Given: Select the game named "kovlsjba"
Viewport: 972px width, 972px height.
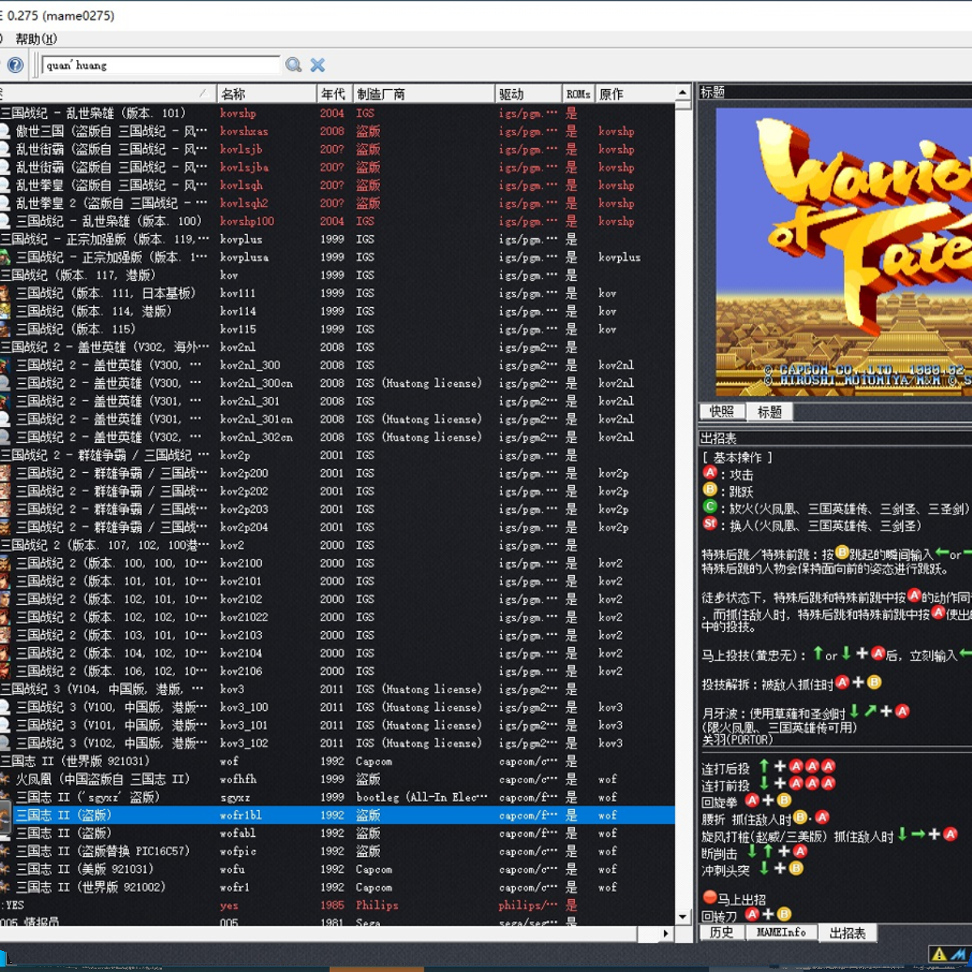Looking at the screenshot, I should pyautogui.click(x=244, y=167).
